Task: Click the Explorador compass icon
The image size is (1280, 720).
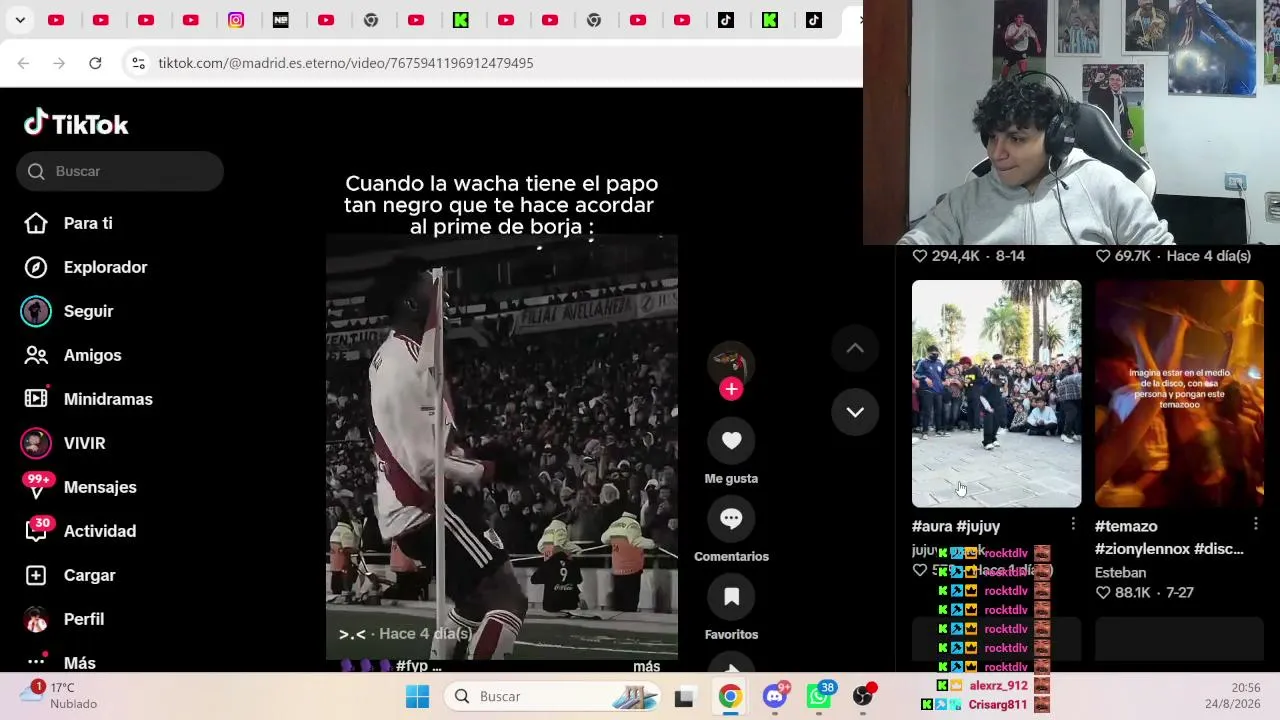Action: click(36, 267)
